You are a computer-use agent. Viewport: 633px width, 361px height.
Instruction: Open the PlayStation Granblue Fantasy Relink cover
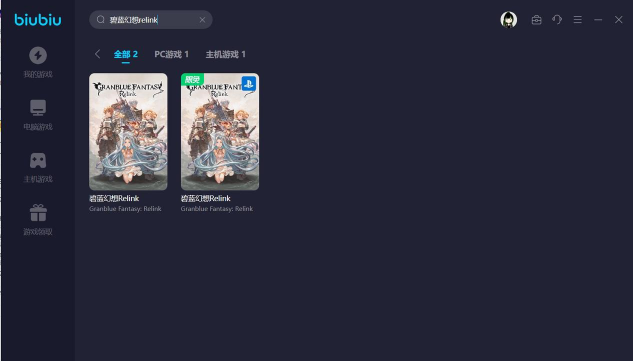pos(220,132)
